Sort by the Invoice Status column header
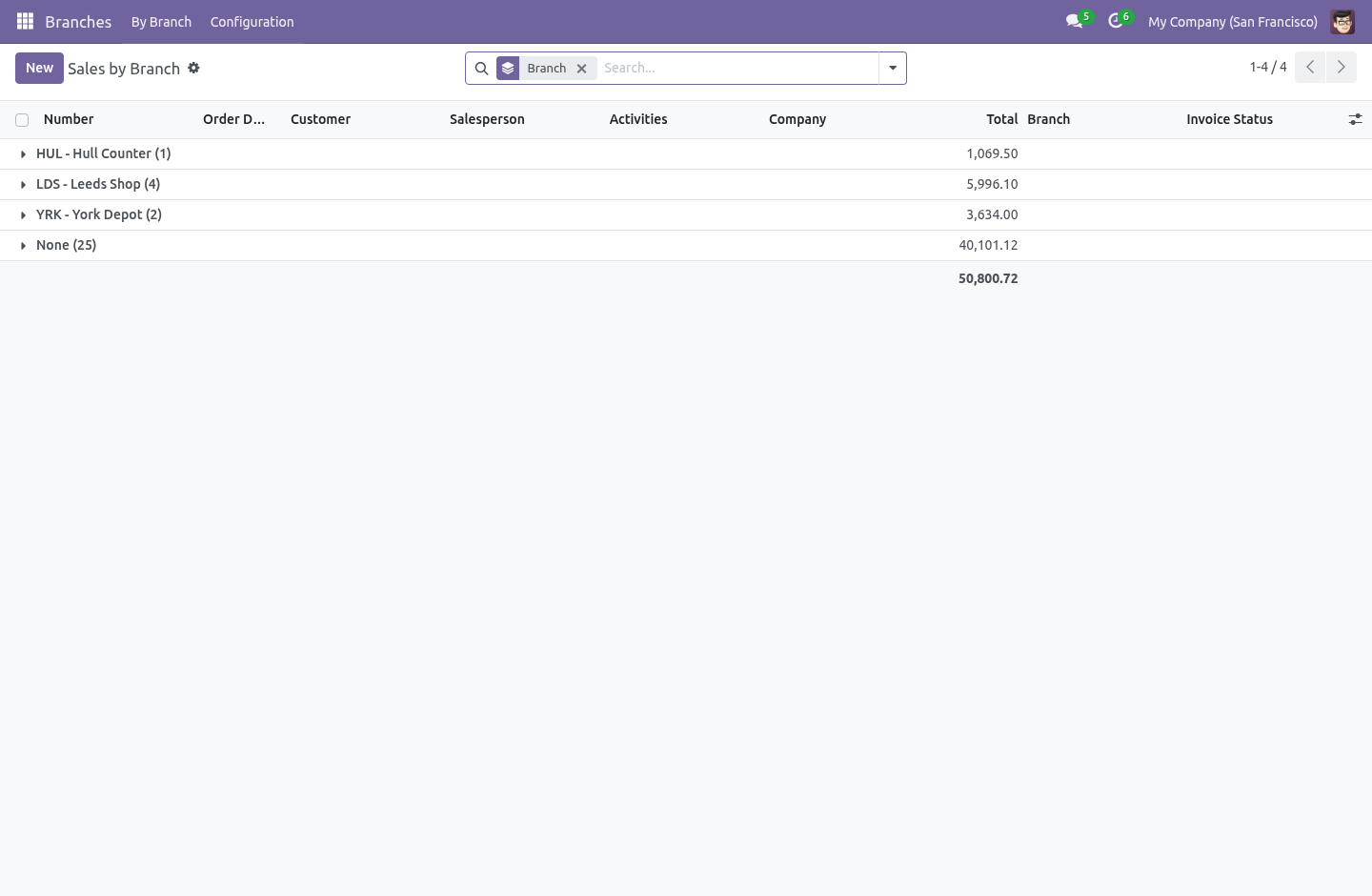Viewport: 1372px width, 896px height. coord(1229,119)
